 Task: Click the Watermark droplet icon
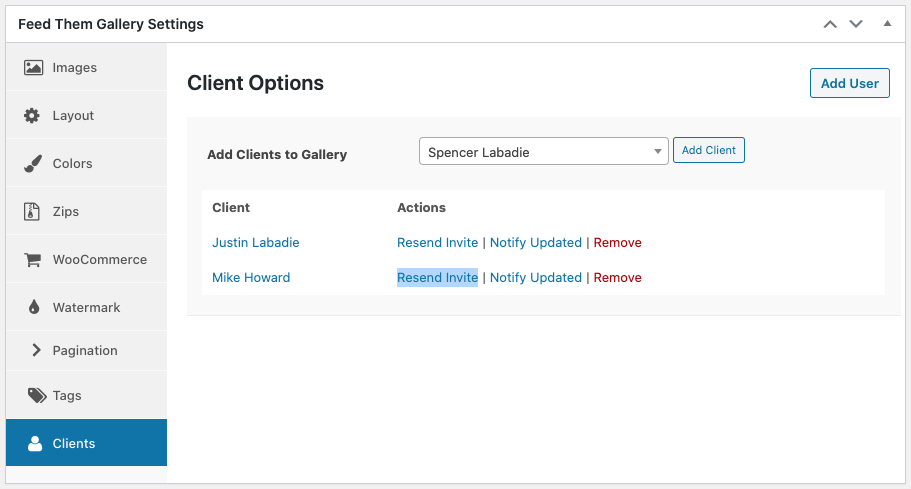pyautogui.click(x=34, y=307)
